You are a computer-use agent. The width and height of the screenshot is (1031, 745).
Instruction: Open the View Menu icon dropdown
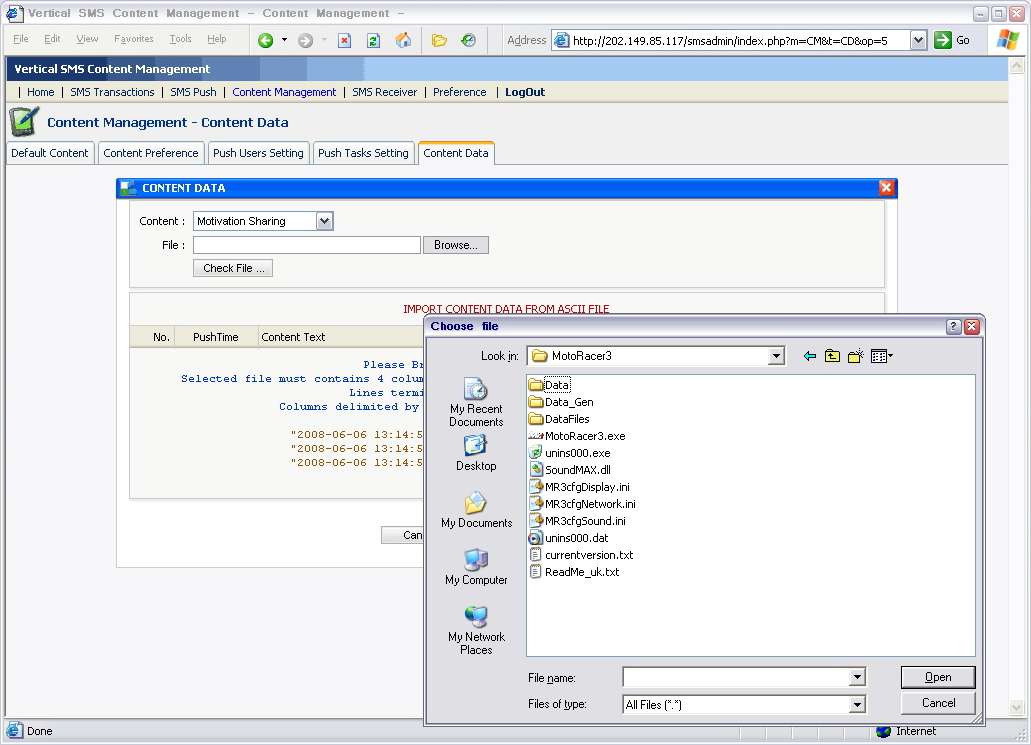881,356
